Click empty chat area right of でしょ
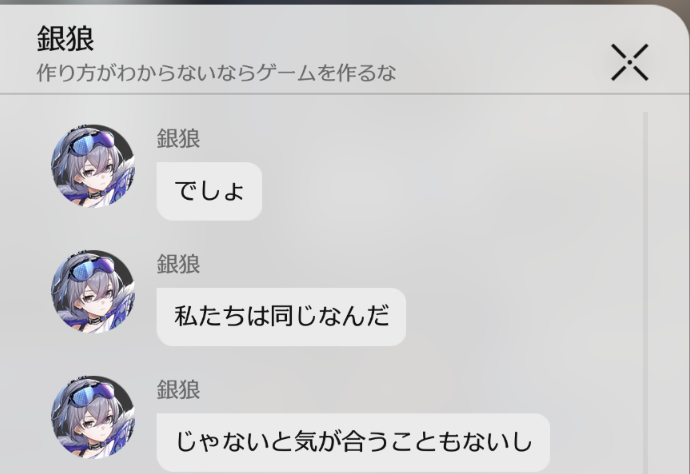This screenshot has height=474, width=690. coord(449,191)
